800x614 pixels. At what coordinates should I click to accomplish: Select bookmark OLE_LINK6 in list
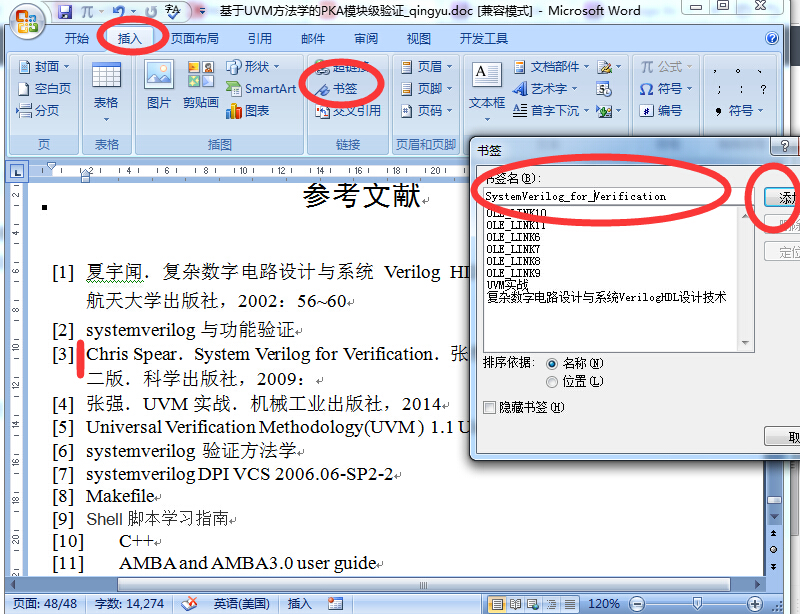tap(513, 237)
